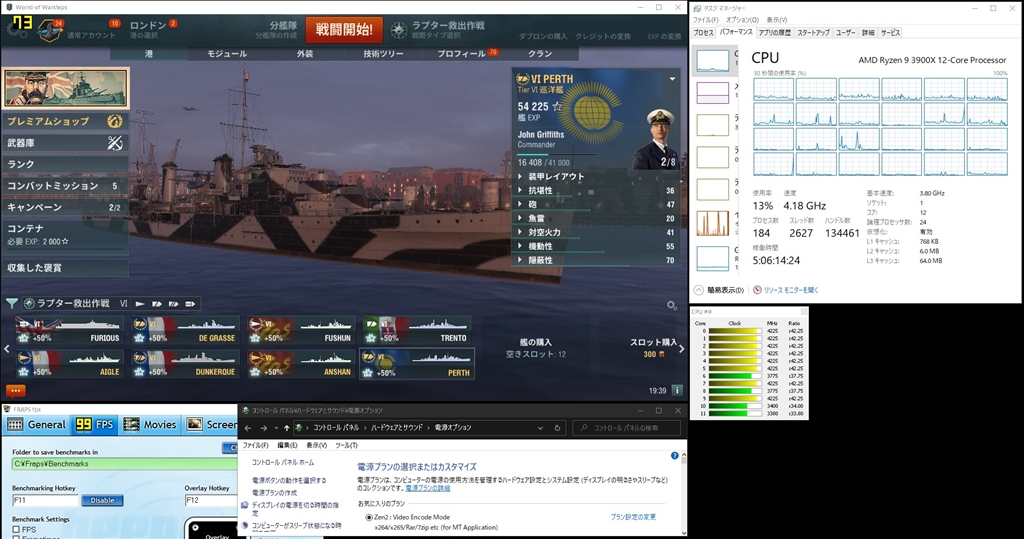Toggle simple view (簡易表示) in Task Manager

pos(719,289)
